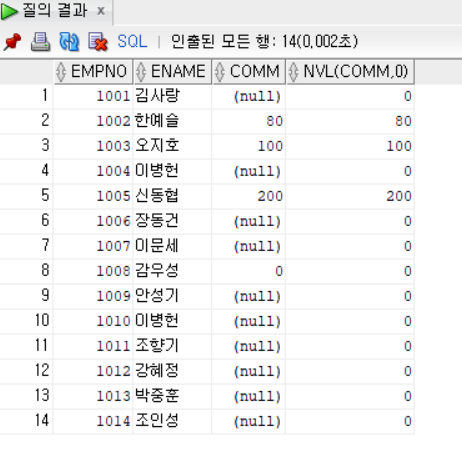
Task: Sort by the COMM column header
Action: tap(249, 71)
